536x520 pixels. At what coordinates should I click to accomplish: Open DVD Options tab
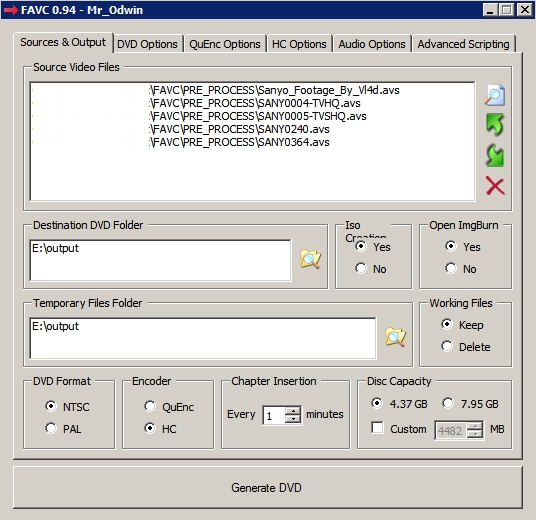(x=147, y=44)
